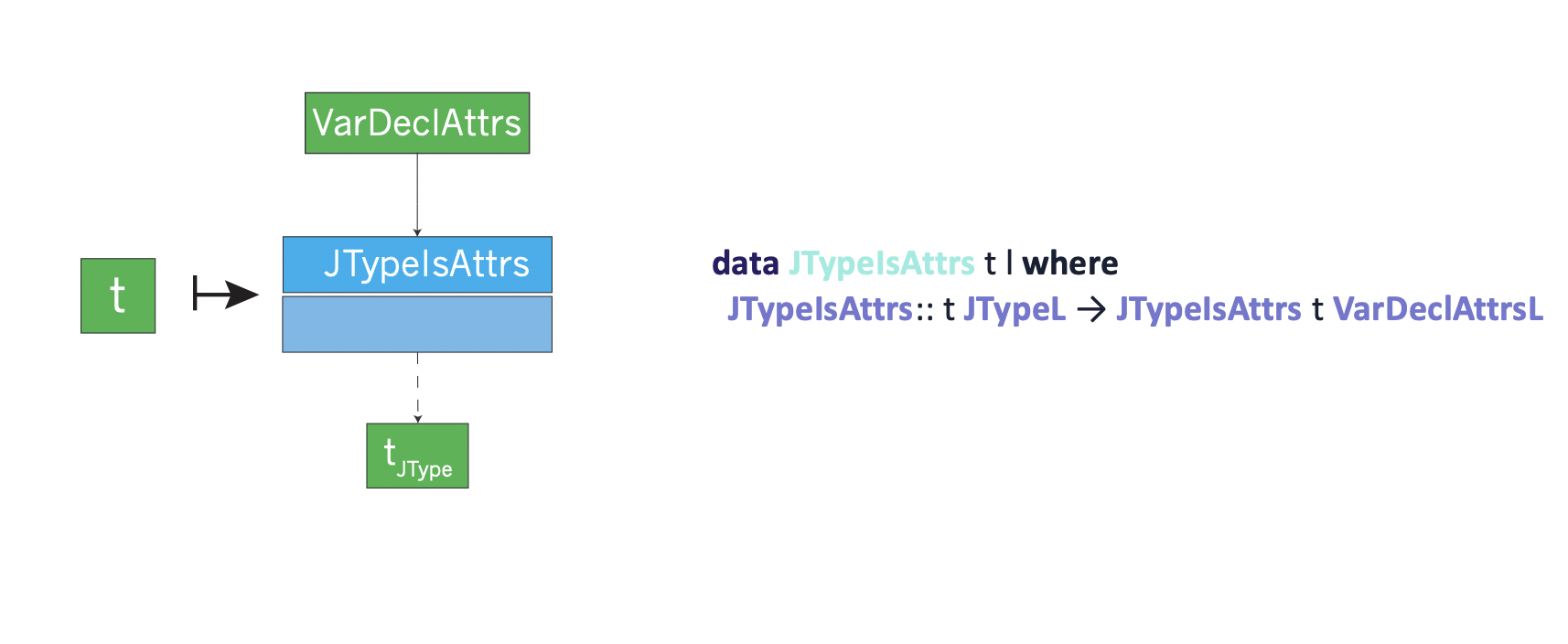
Task: Select the green t JType box
Action: pyautogui.click(x=417, y=456)
